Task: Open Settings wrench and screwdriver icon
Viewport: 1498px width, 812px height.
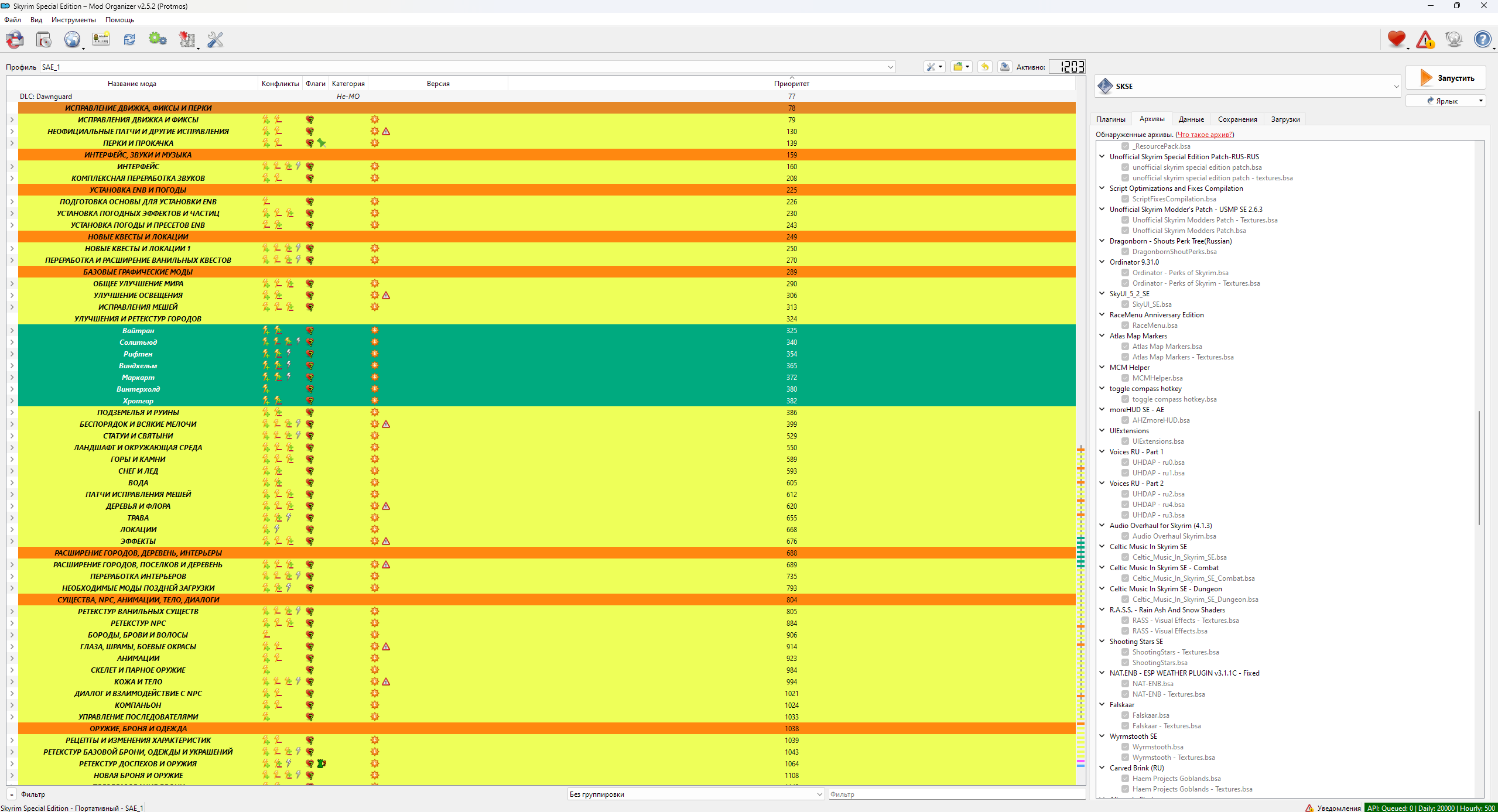Action: 215,40
